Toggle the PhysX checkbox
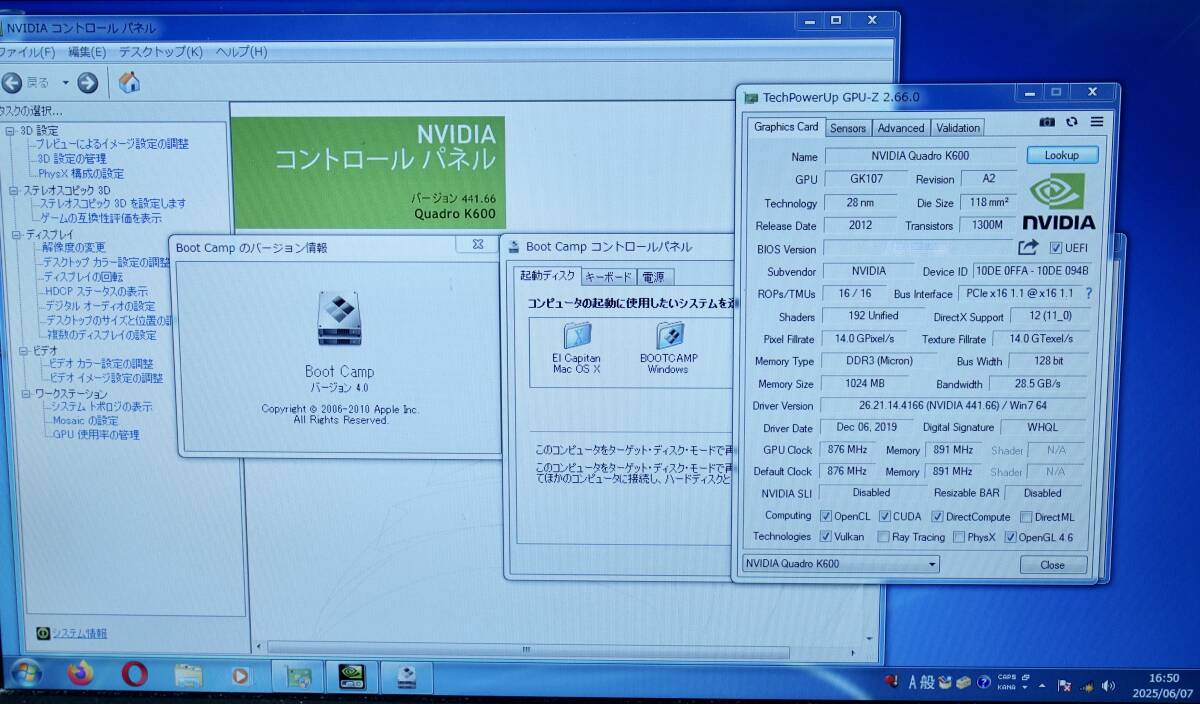Viewport: 1200px width, 704px height. (x=959, y=537)
